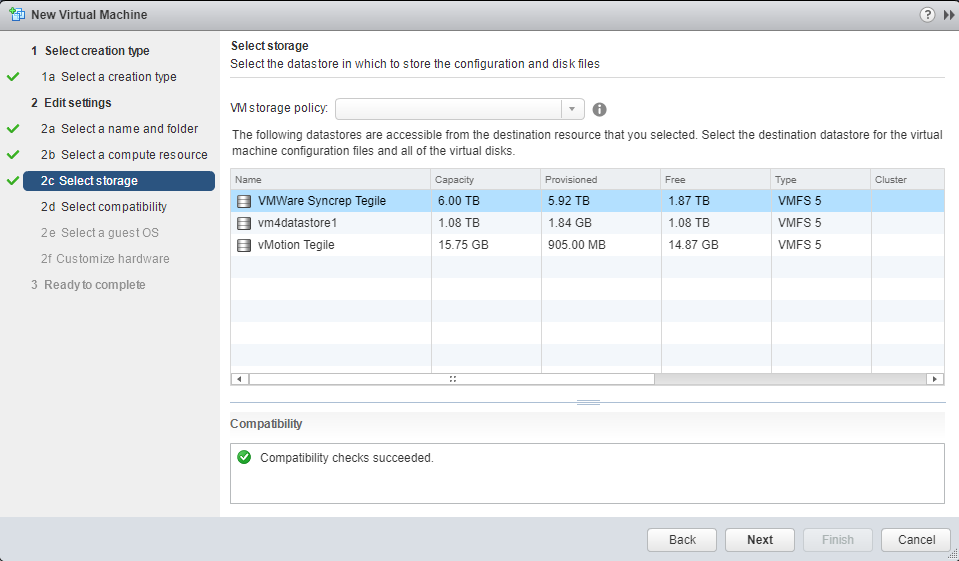Cancel the New Virtual Machine wizard

[x=916, y=540]
